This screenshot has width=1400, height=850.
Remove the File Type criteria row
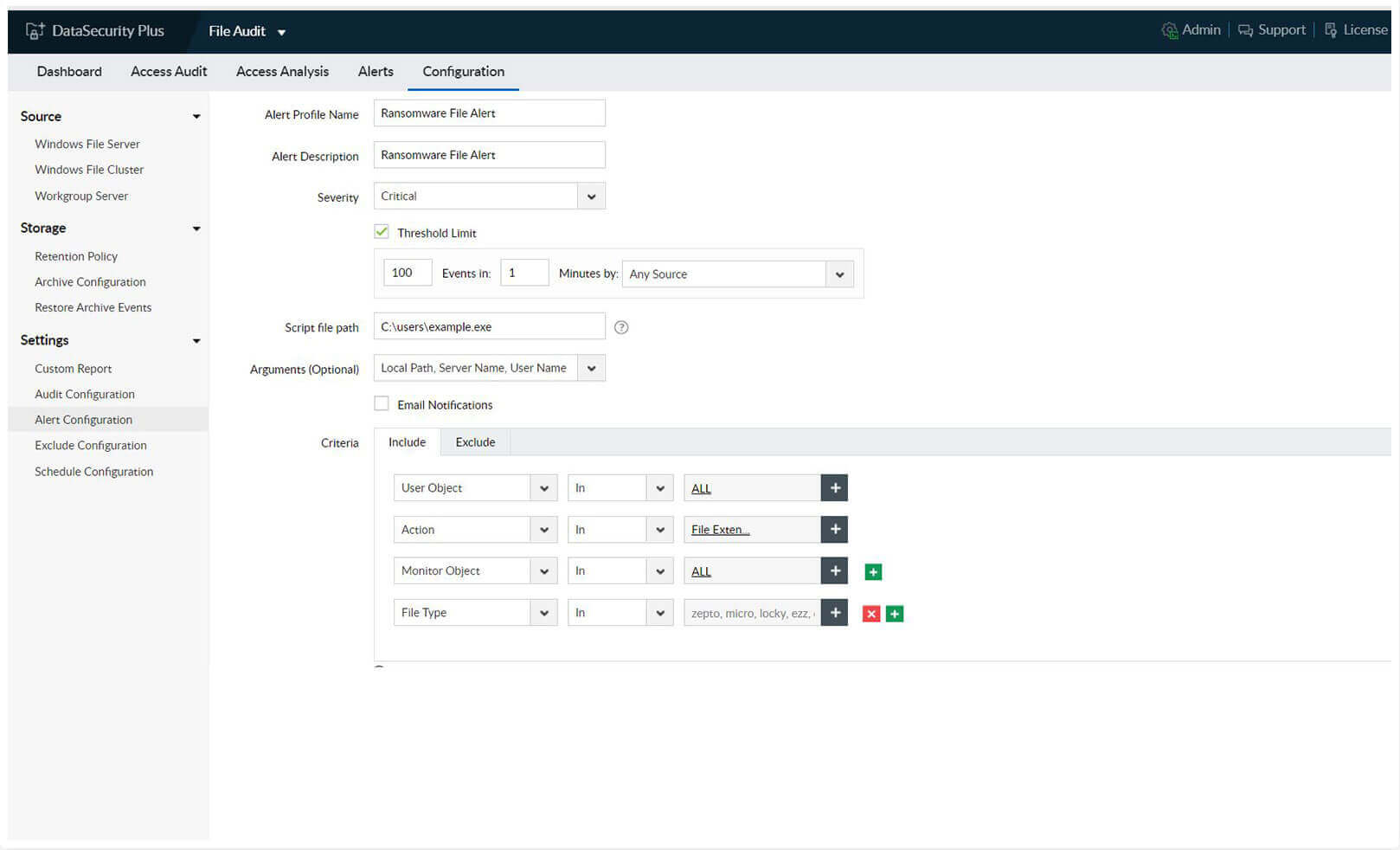(x=870, y=613)
